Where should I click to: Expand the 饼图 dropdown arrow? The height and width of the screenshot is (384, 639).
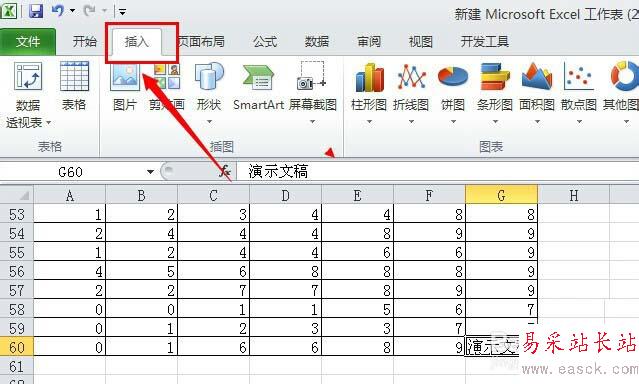pos(453,121)
